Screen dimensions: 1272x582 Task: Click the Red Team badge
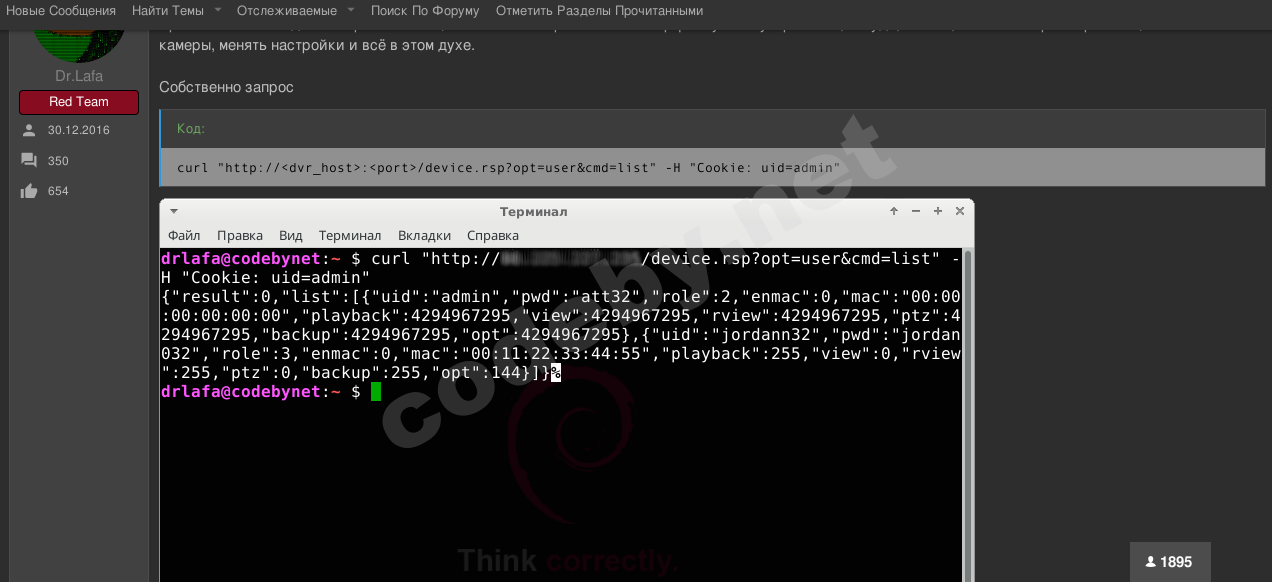point(79,102)
